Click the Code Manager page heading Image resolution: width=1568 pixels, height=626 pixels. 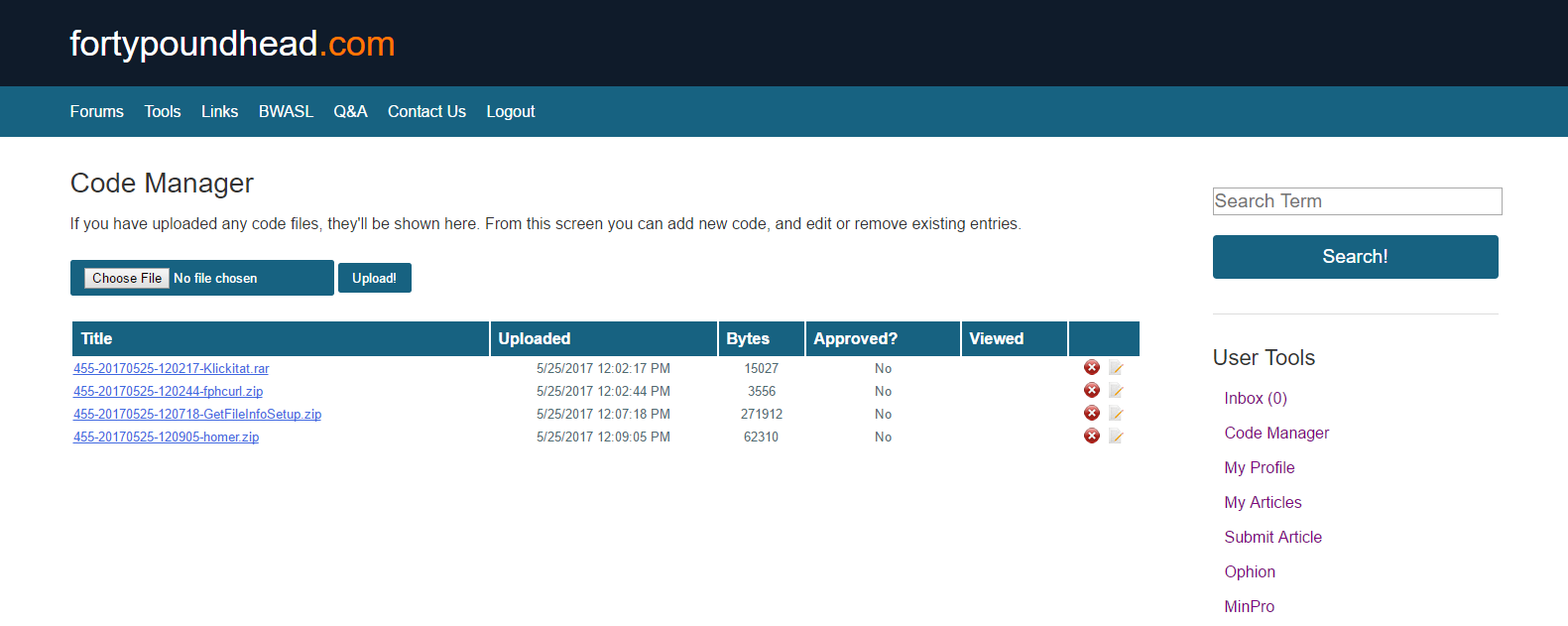coord(162,184)
